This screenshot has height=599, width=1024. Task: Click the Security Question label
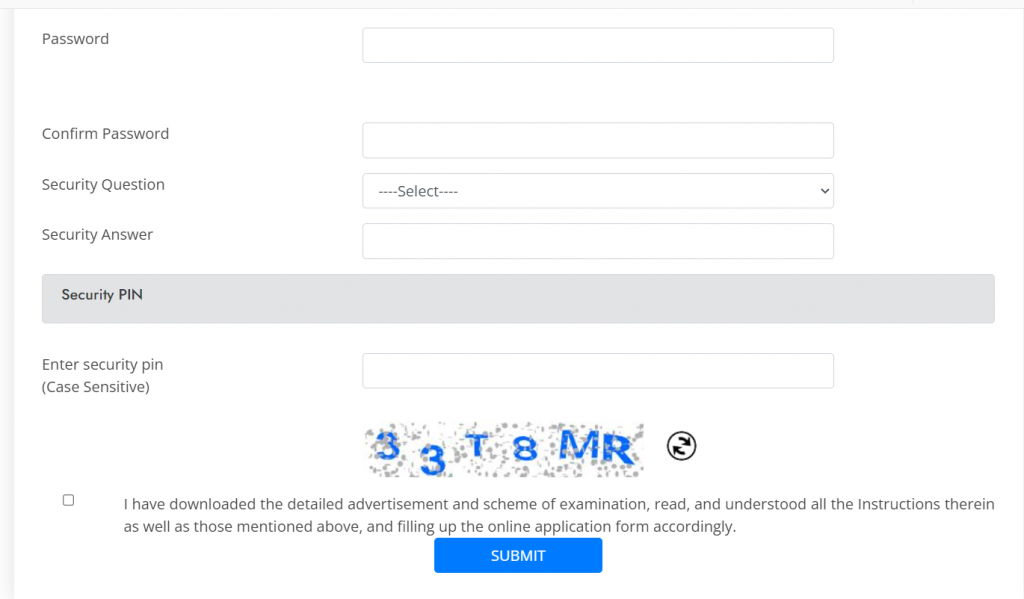click(103, 185)
